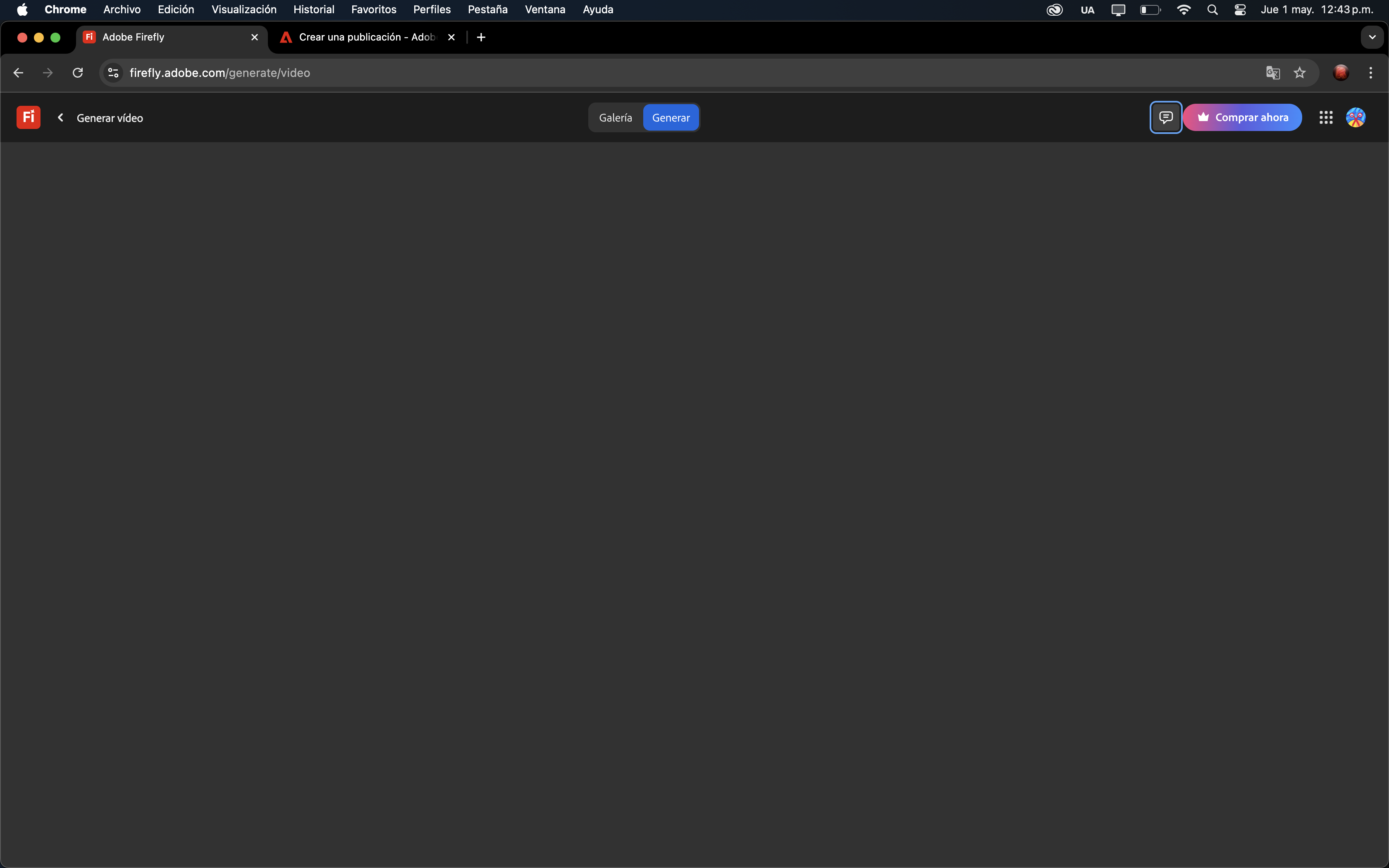Screen dimensions: 1389x868
Task: Select the Generar view
Action: [x=671, y=117]
